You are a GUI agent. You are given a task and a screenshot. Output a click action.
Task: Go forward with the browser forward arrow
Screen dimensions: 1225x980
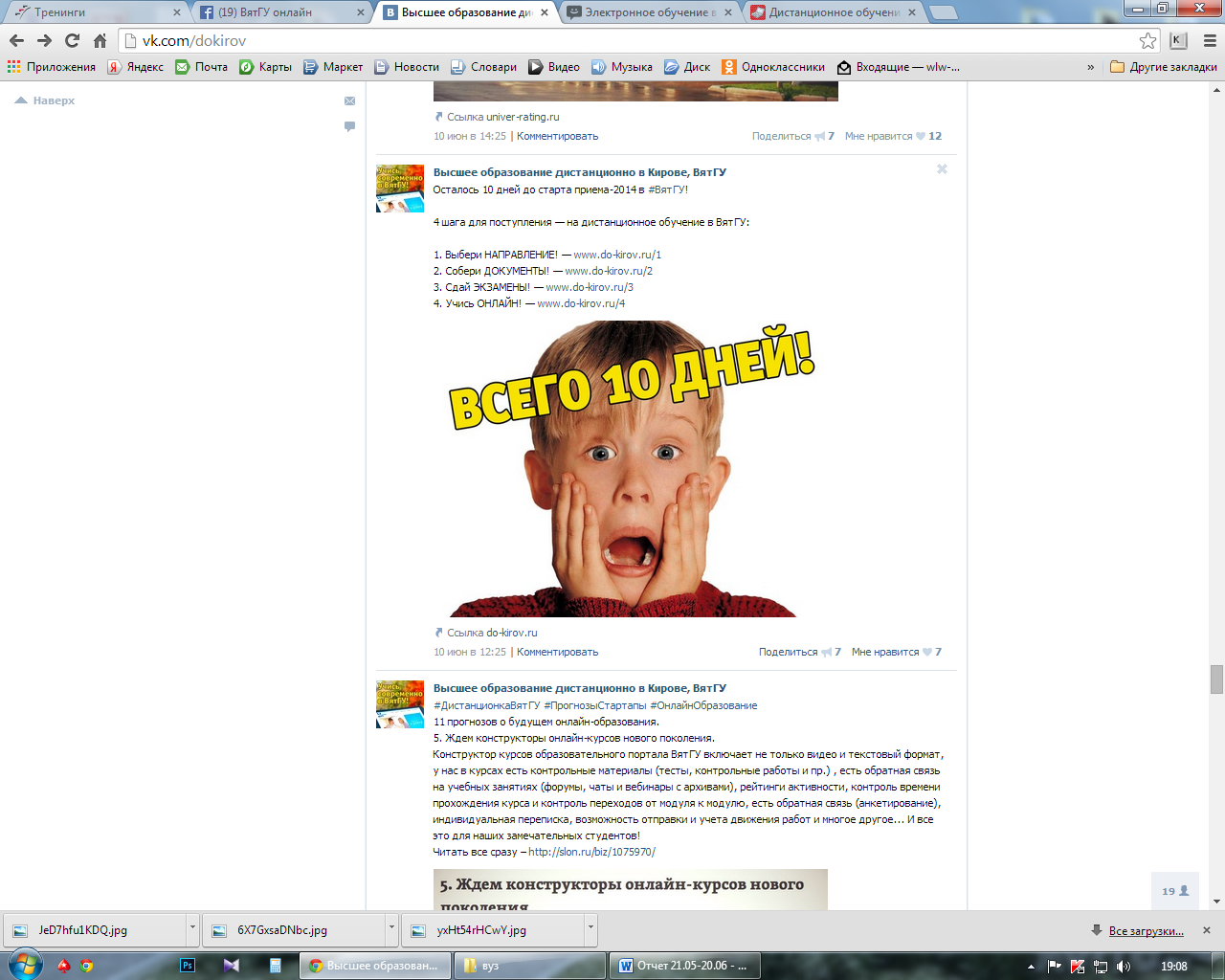[x=44, y=40]
